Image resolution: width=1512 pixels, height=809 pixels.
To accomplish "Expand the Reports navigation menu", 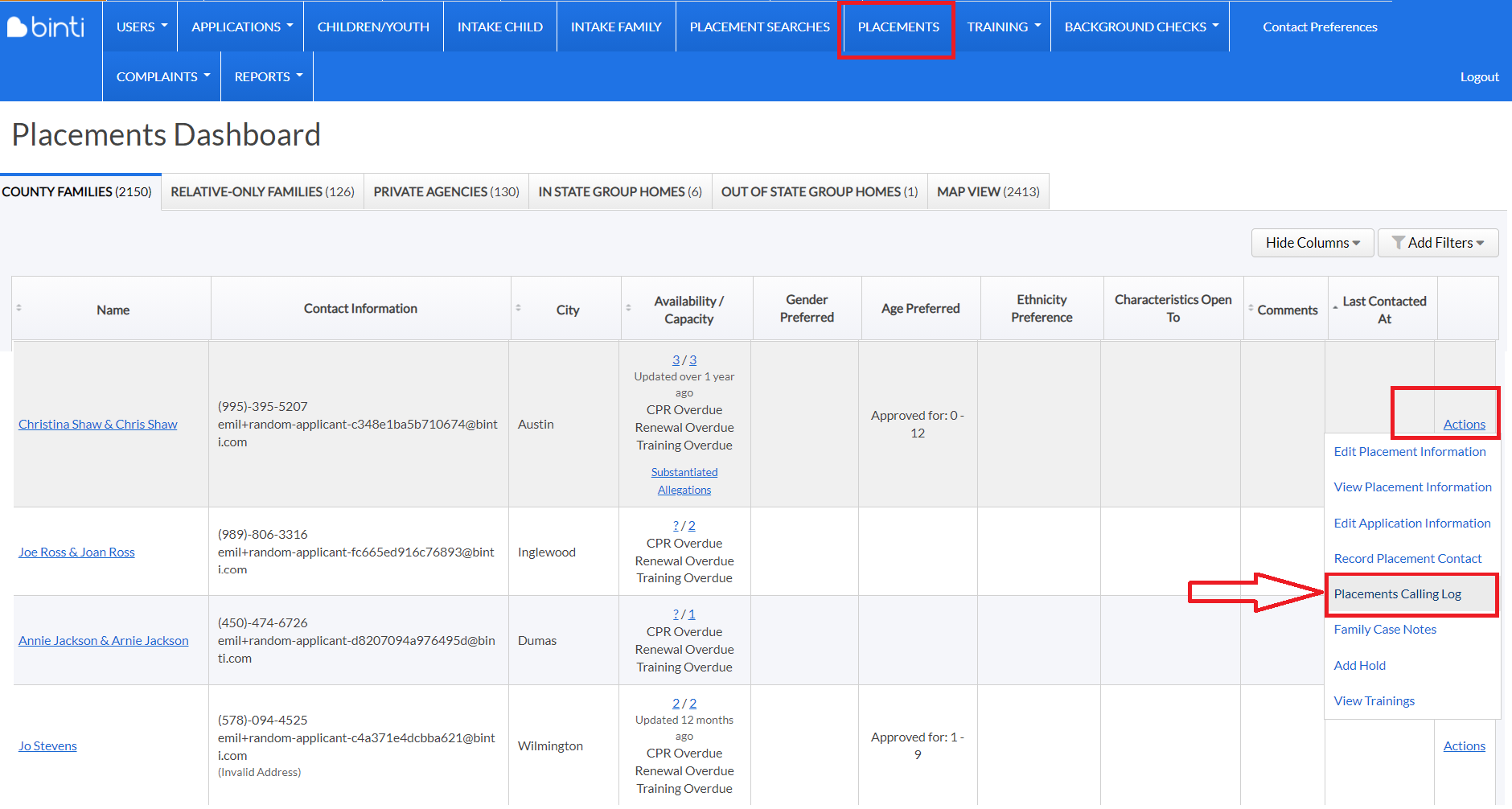I will click(x=268, y=76).
